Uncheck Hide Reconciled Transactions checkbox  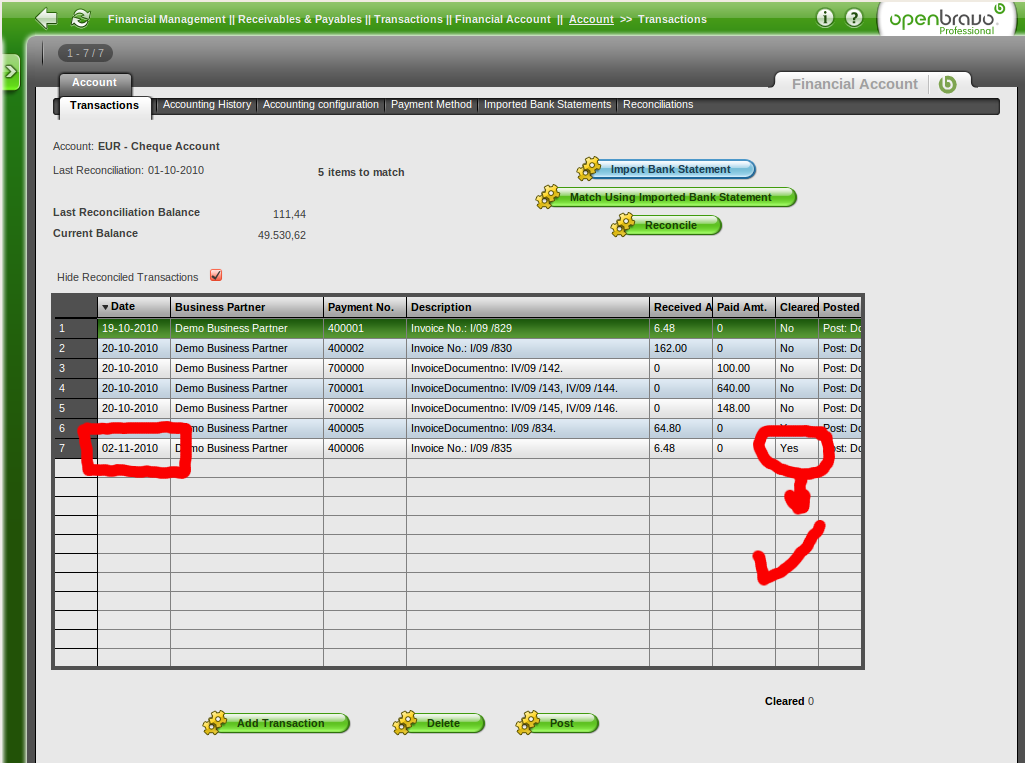click(x=216, y=276)
